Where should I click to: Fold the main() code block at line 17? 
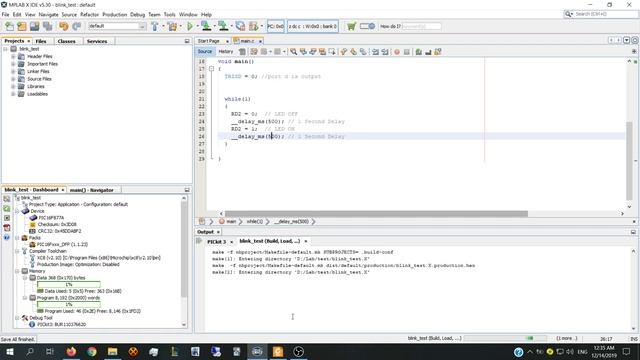(211, 69)
